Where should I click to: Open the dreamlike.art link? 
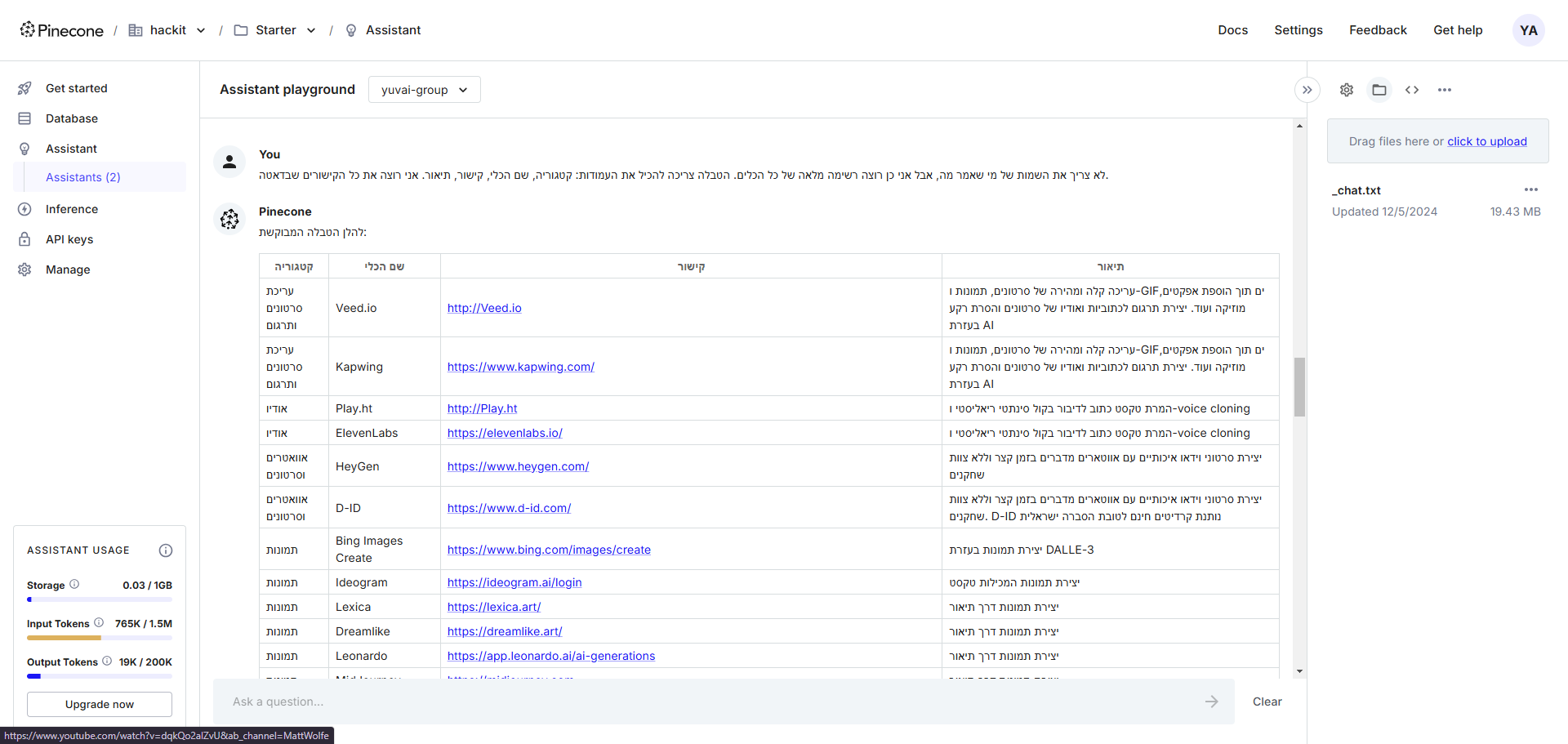pyautogui.click(x=505, y=631)
